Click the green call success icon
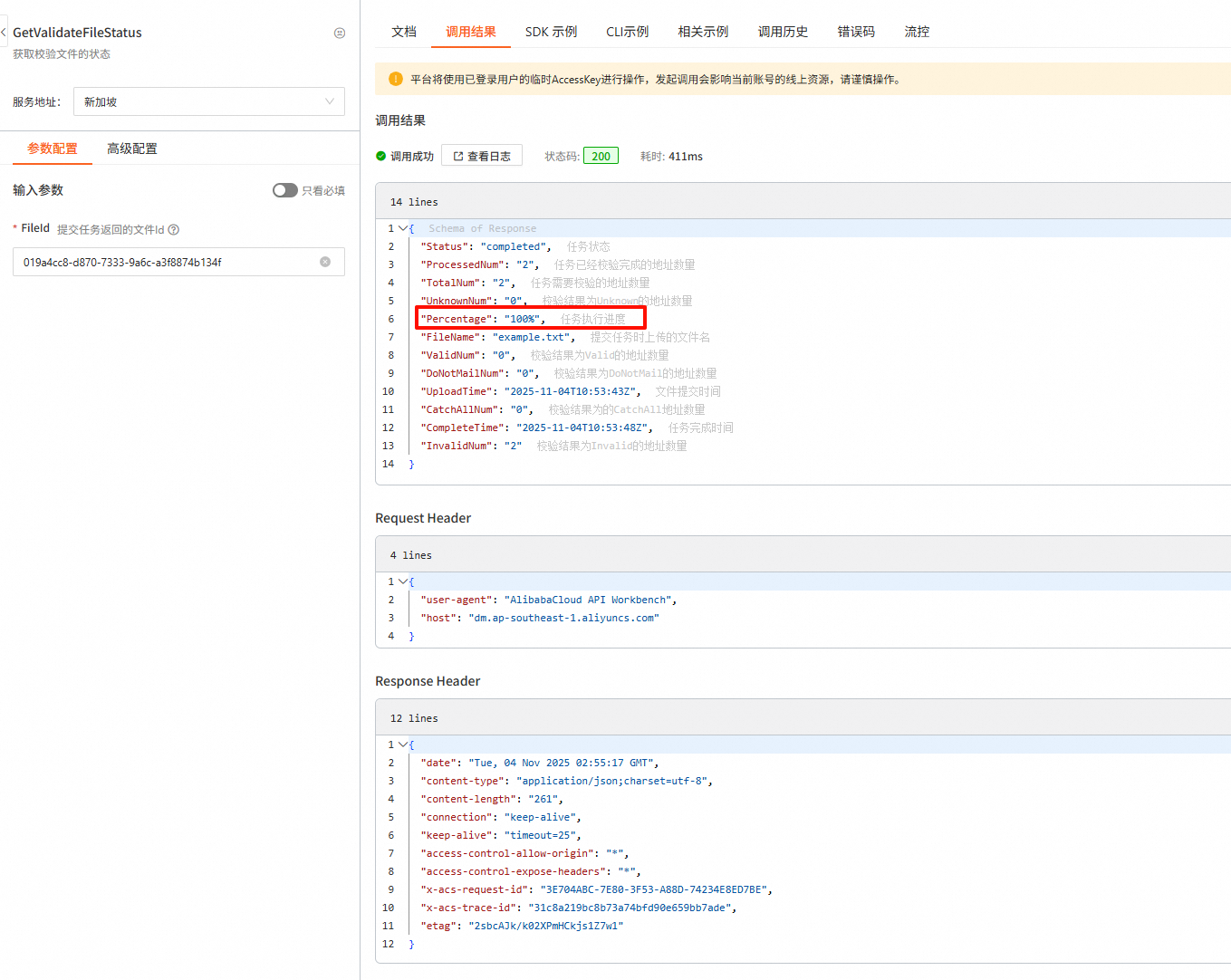 tap(381, 156)
